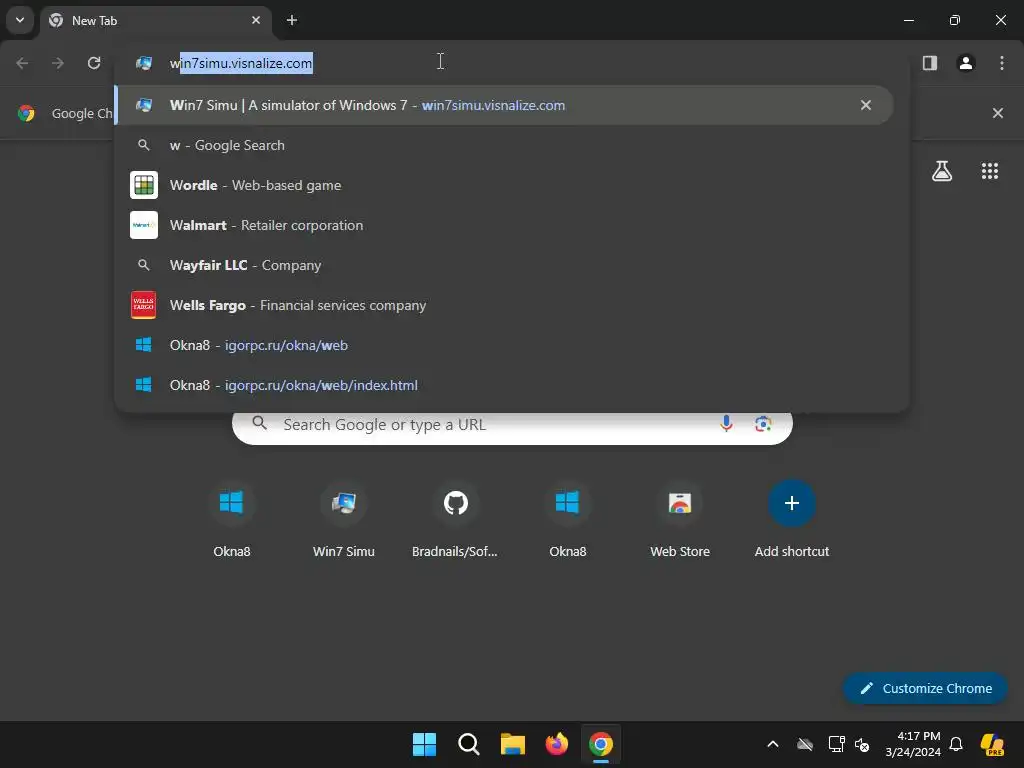Image resolution: width=1024 pixels, height=768 pixels.
Task: Close the New Tab tab
Action: pyautogui.click(x=256, y=20)
